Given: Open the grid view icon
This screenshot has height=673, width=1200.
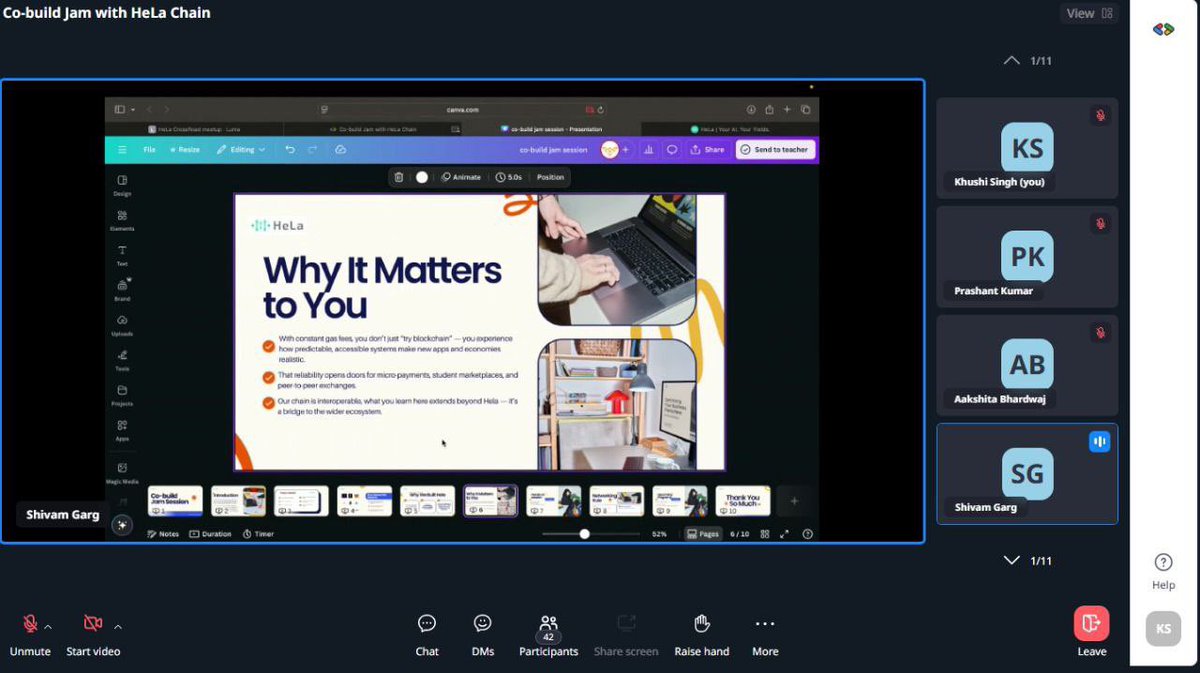Looking at the screenshot, I should pos(765,534).
